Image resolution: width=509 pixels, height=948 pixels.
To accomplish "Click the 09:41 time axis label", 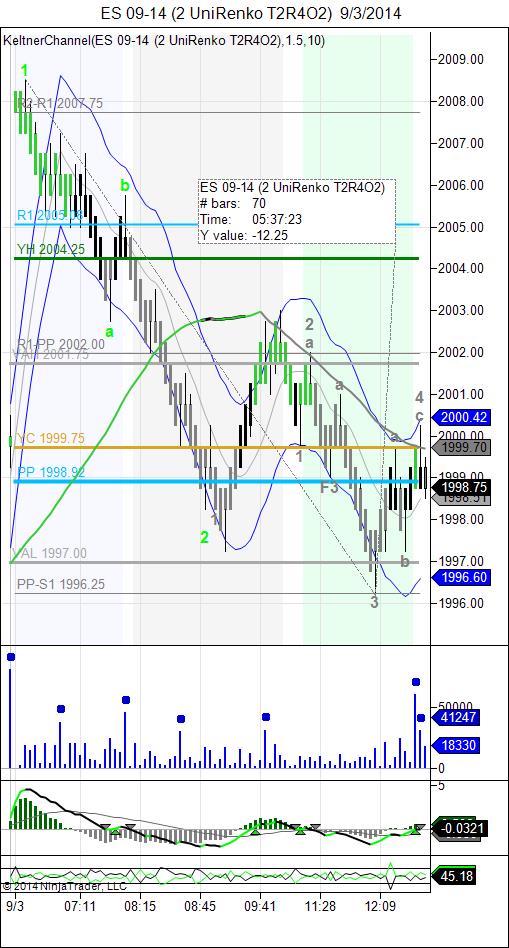I will [261, 906].
